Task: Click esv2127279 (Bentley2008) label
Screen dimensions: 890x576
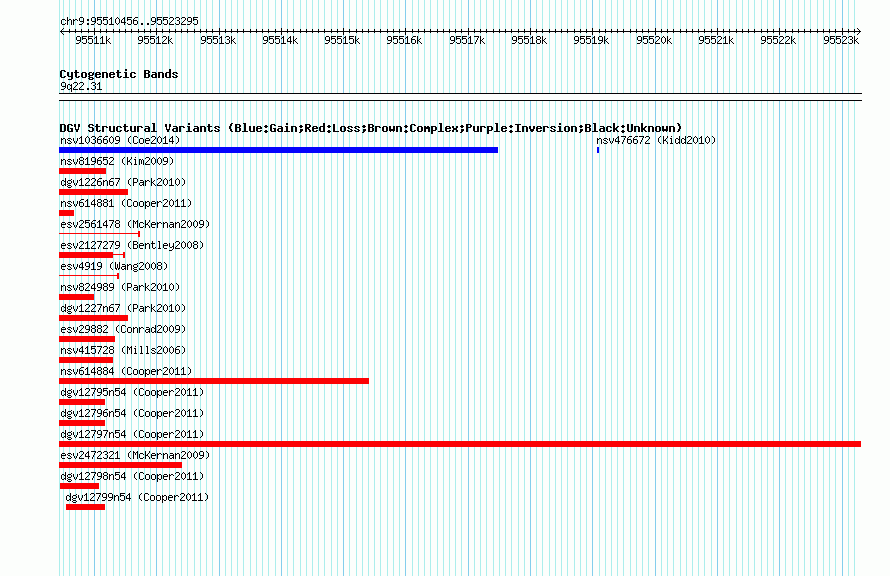Action: [x=132, y=245]
